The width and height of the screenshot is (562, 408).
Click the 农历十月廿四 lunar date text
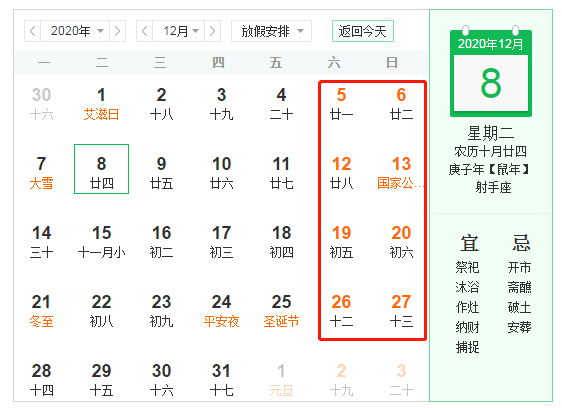click(x=491, y=151)
